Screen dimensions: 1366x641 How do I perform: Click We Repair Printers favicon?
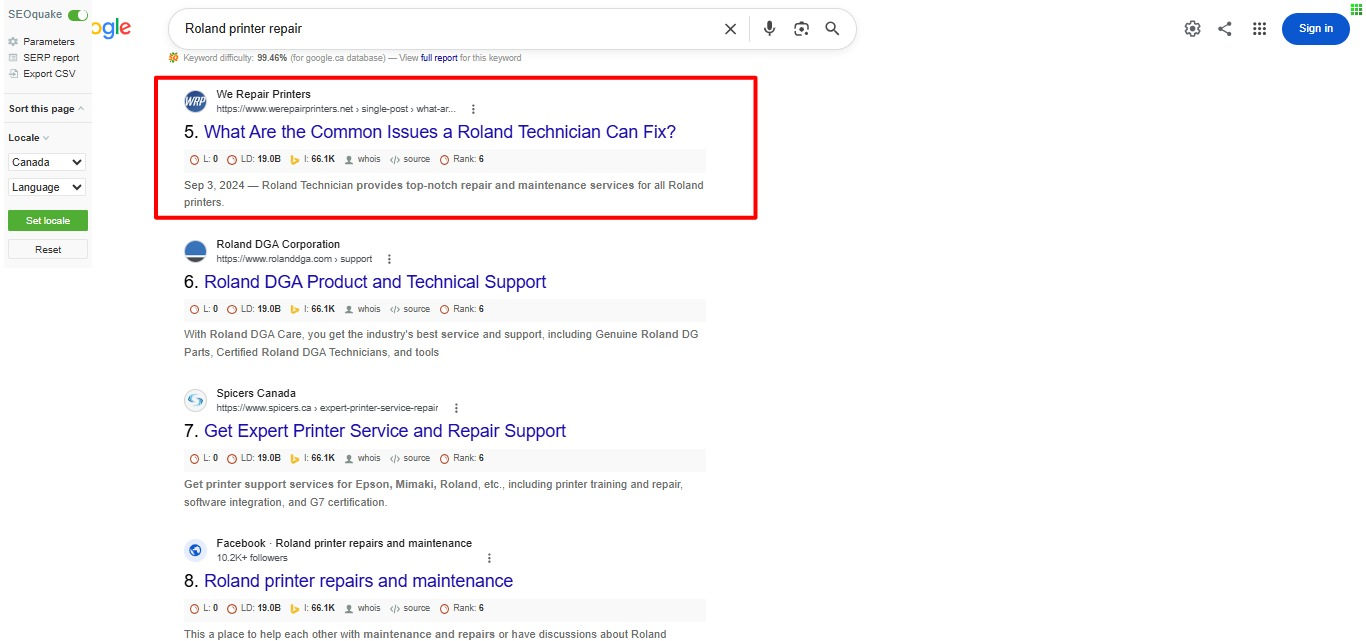[x=195, y=101]
